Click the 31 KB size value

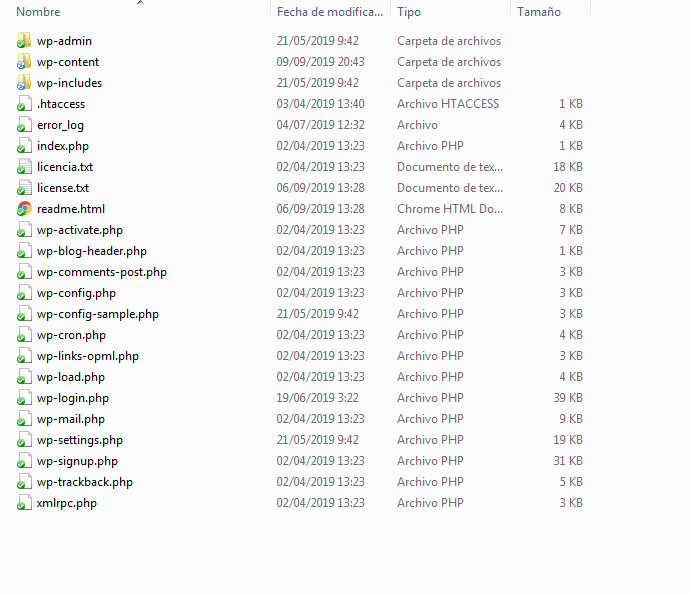point(568,461)
